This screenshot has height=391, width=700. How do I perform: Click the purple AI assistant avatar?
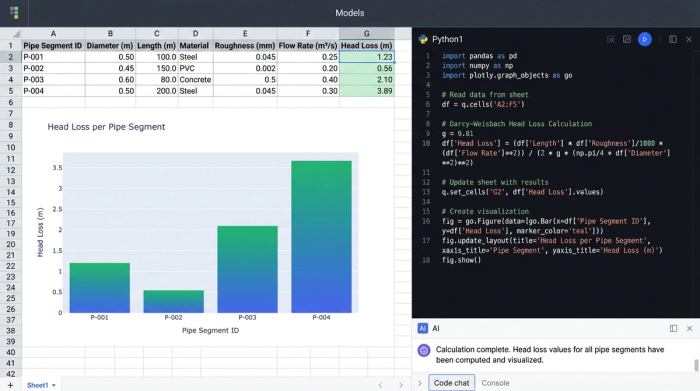pyautogui.click(x=424, y=350)
